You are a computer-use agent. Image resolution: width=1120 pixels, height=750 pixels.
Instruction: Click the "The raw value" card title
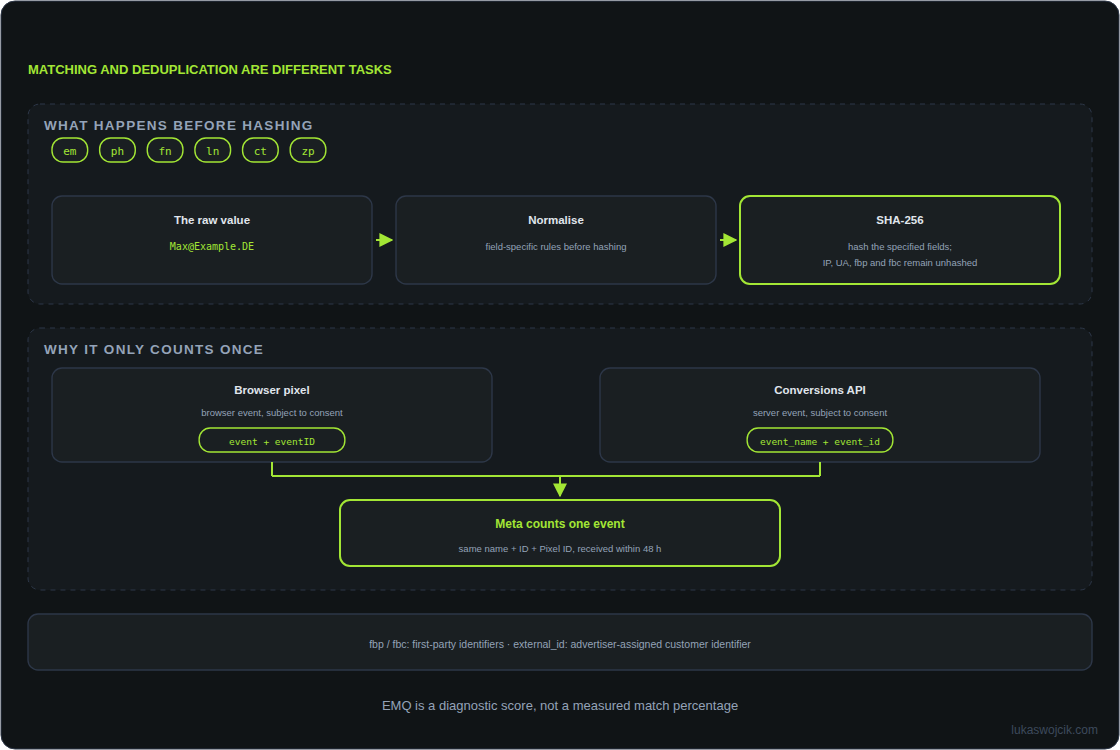212,220
